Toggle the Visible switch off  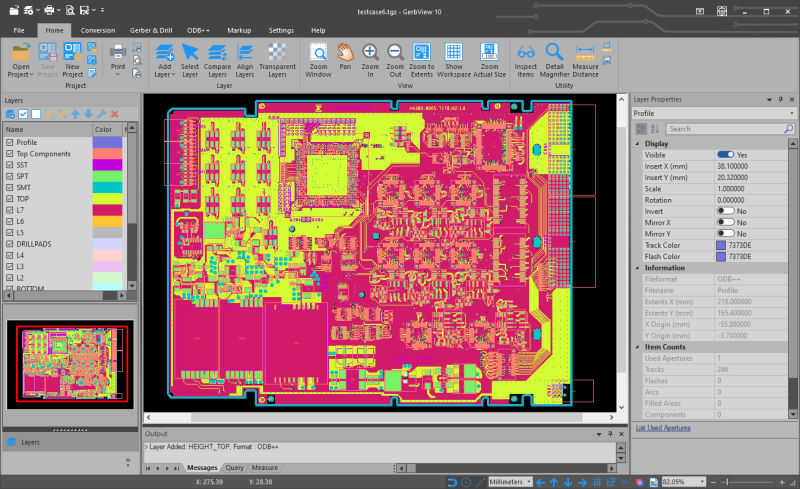(725, 155)
